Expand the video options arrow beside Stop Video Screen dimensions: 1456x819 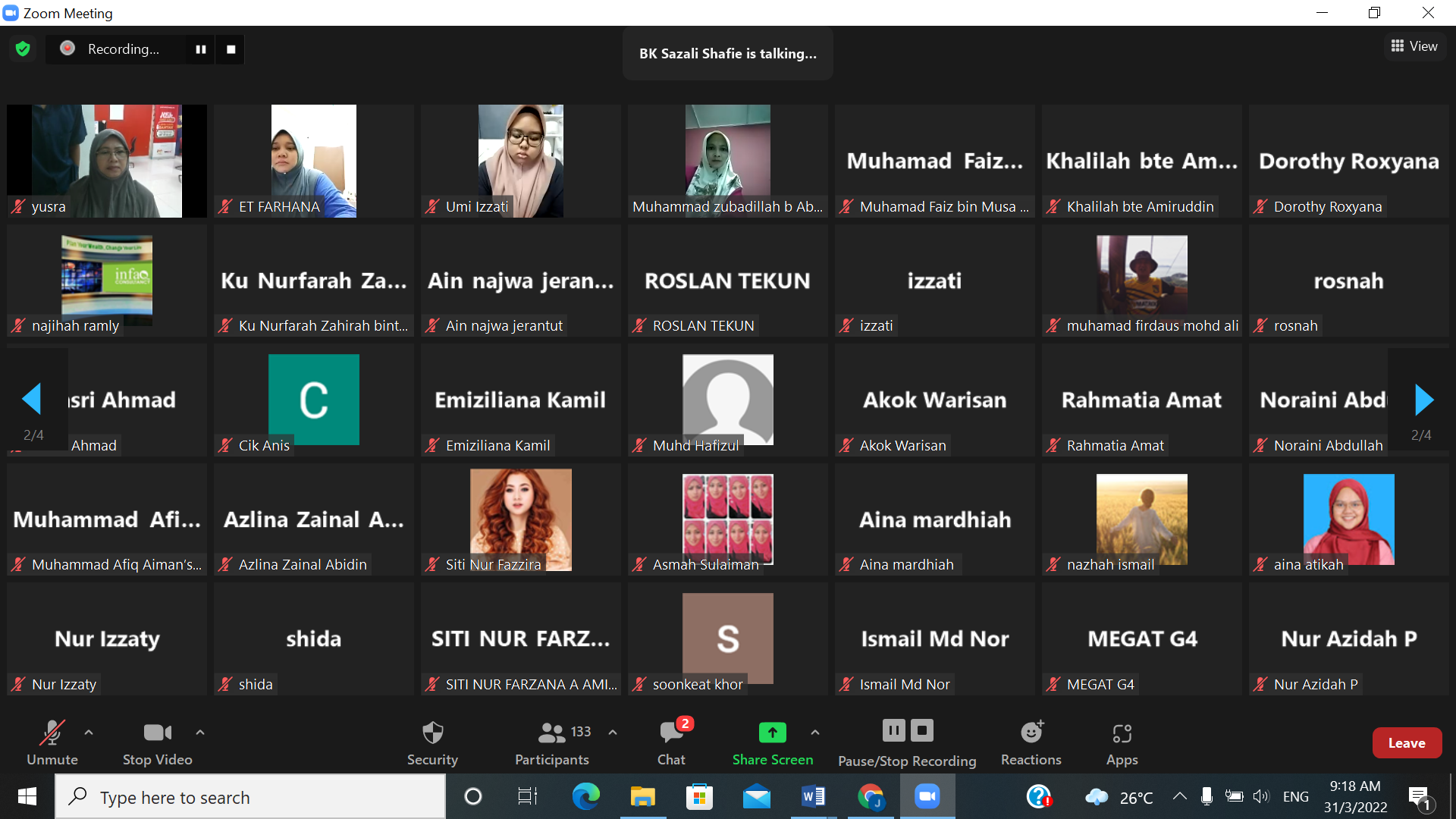200,733
